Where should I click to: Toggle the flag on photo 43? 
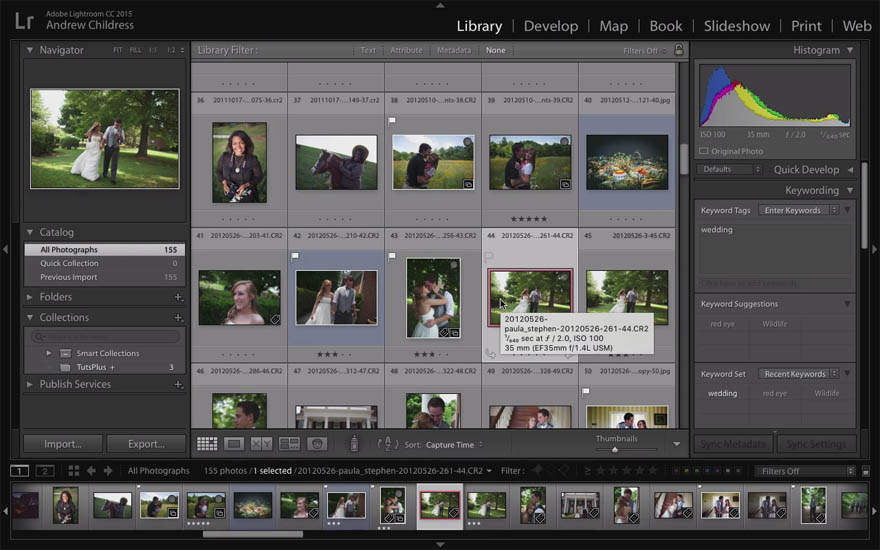(x=392, y=256)
